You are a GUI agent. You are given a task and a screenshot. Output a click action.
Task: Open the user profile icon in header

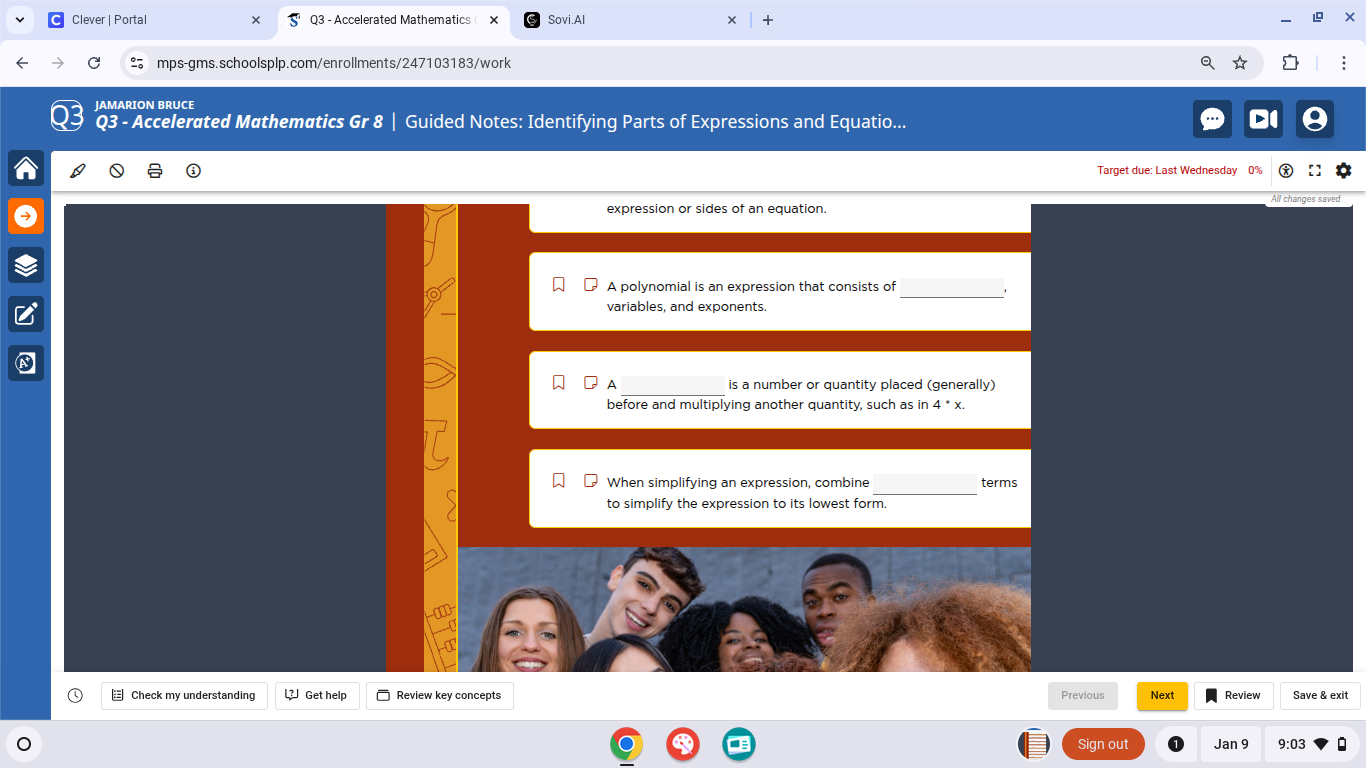pyautogui.click(x=1315, y=119)
